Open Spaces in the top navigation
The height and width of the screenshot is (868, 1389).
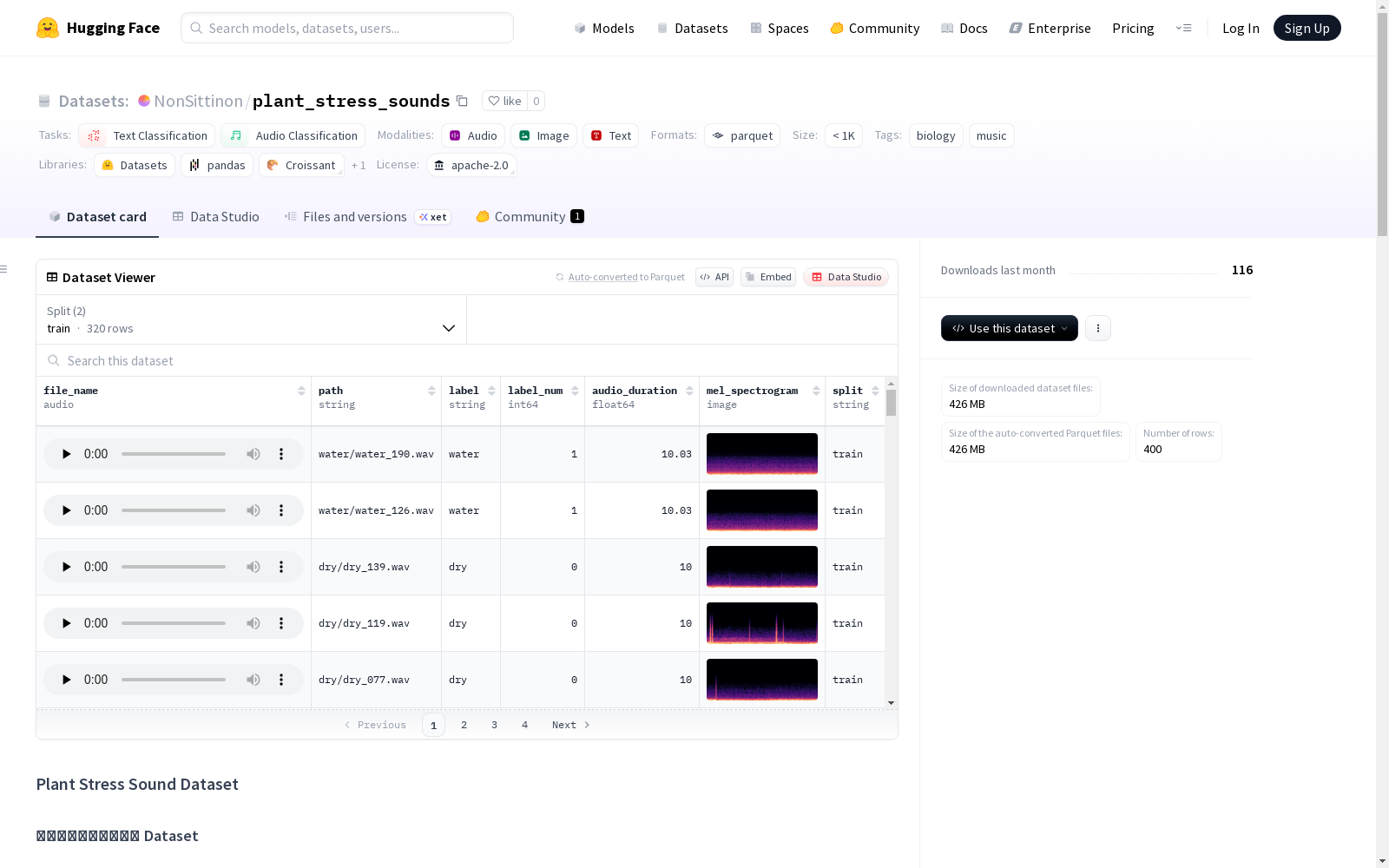click(x=780, y=28)
